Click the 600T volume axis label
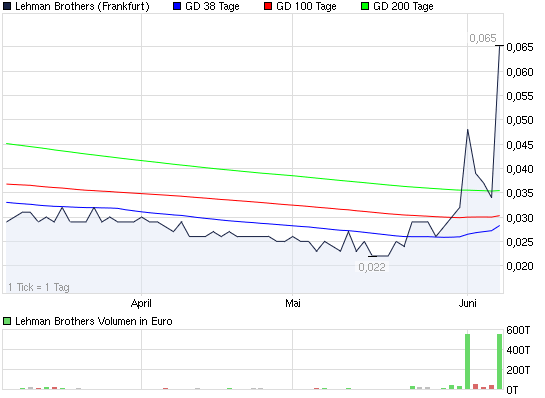 pyautogui.click(x=519, y=330)
